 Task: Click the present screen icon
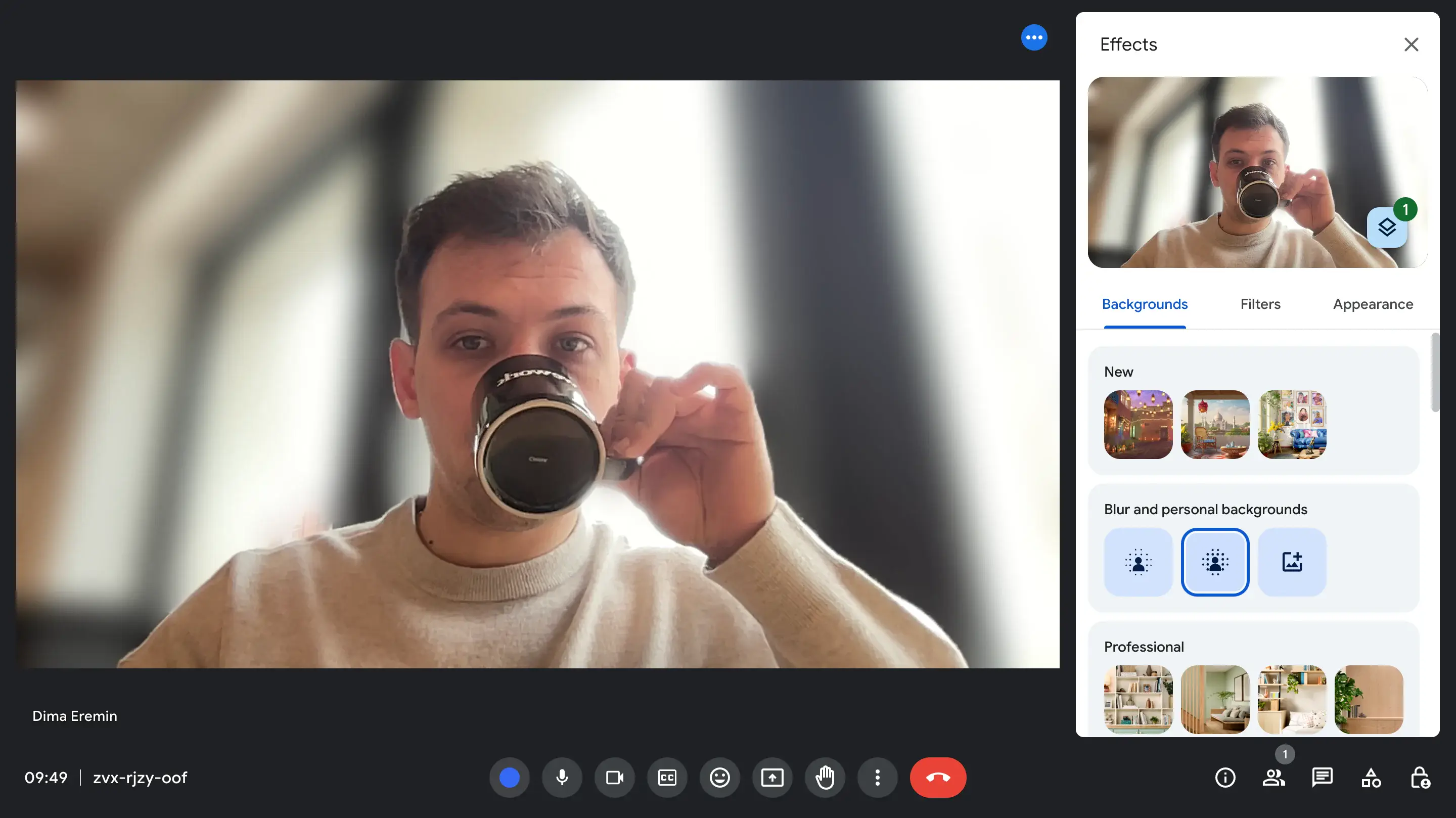pos(772,777)
